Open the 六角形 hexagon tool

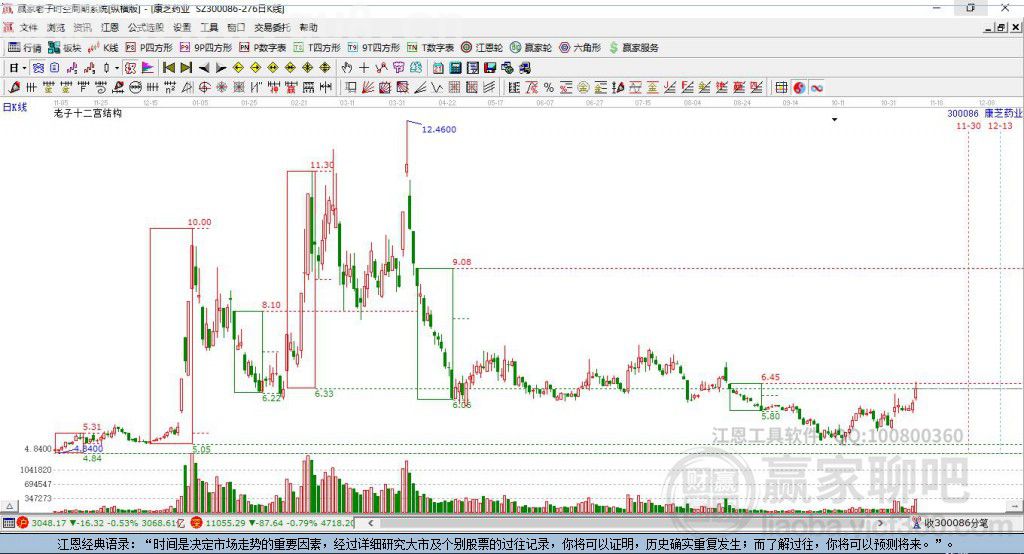tap(580, 48)
